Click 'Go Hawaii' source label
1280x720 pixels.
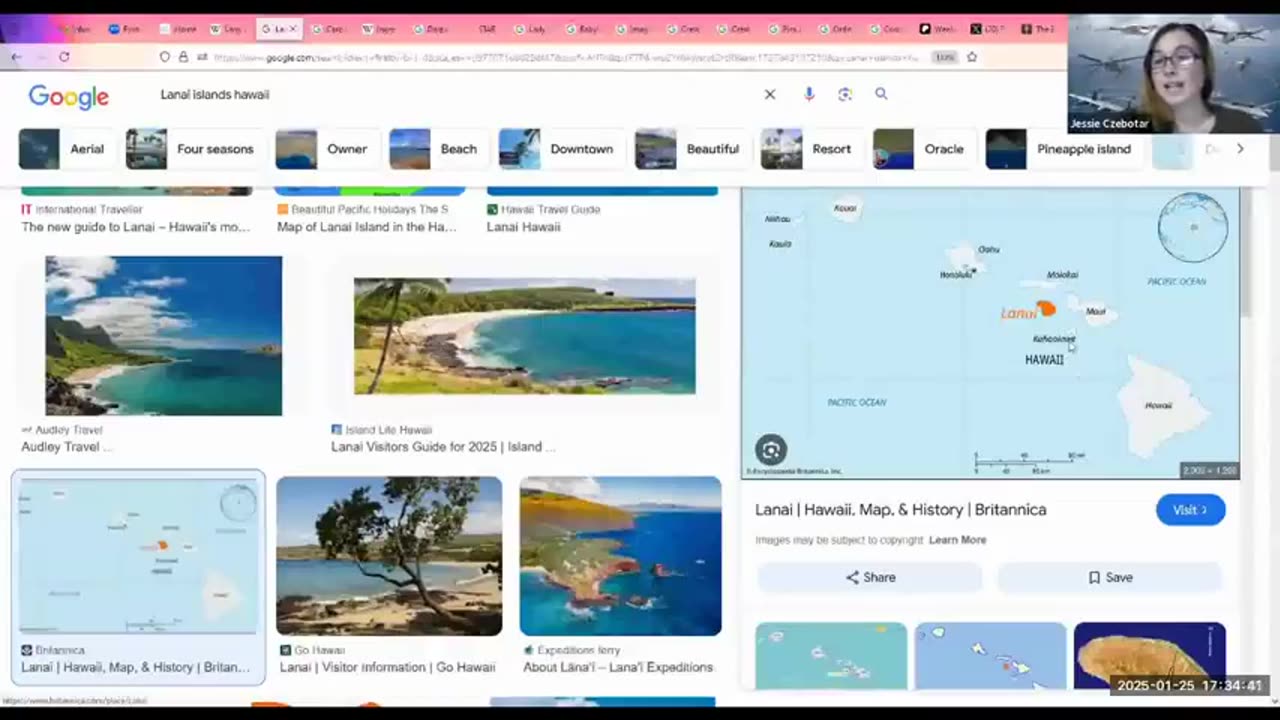coord(319,650)
